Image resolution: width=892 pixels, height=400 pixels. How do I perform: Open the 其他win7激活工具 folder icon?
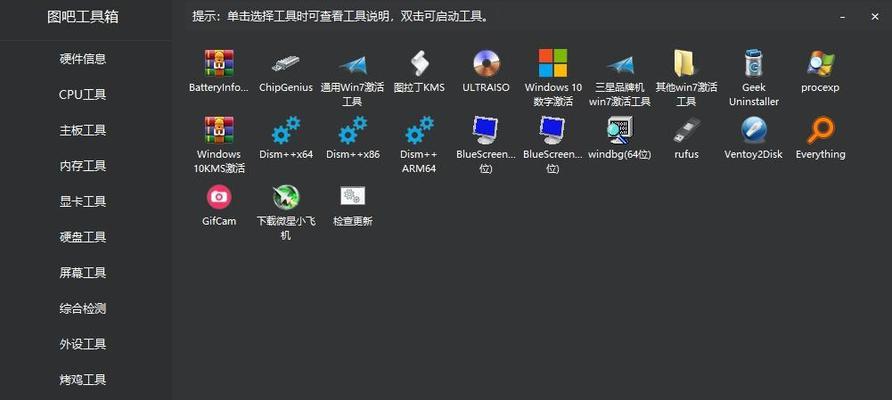684,63
